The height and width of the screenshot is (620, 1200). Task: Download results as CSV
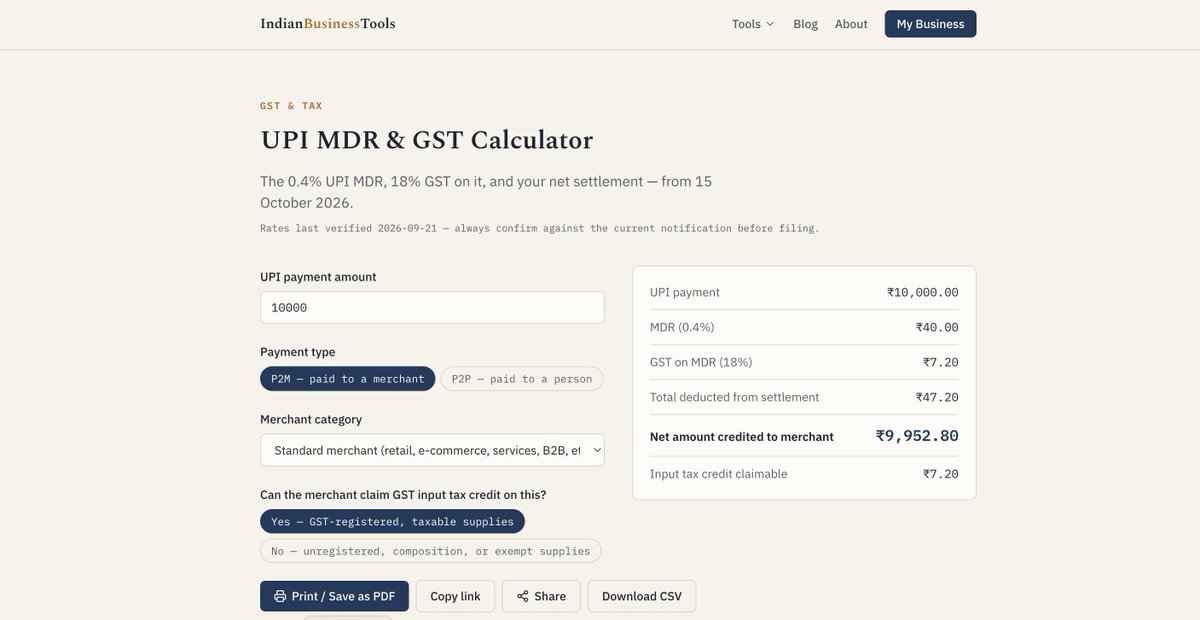click(642, 596)
